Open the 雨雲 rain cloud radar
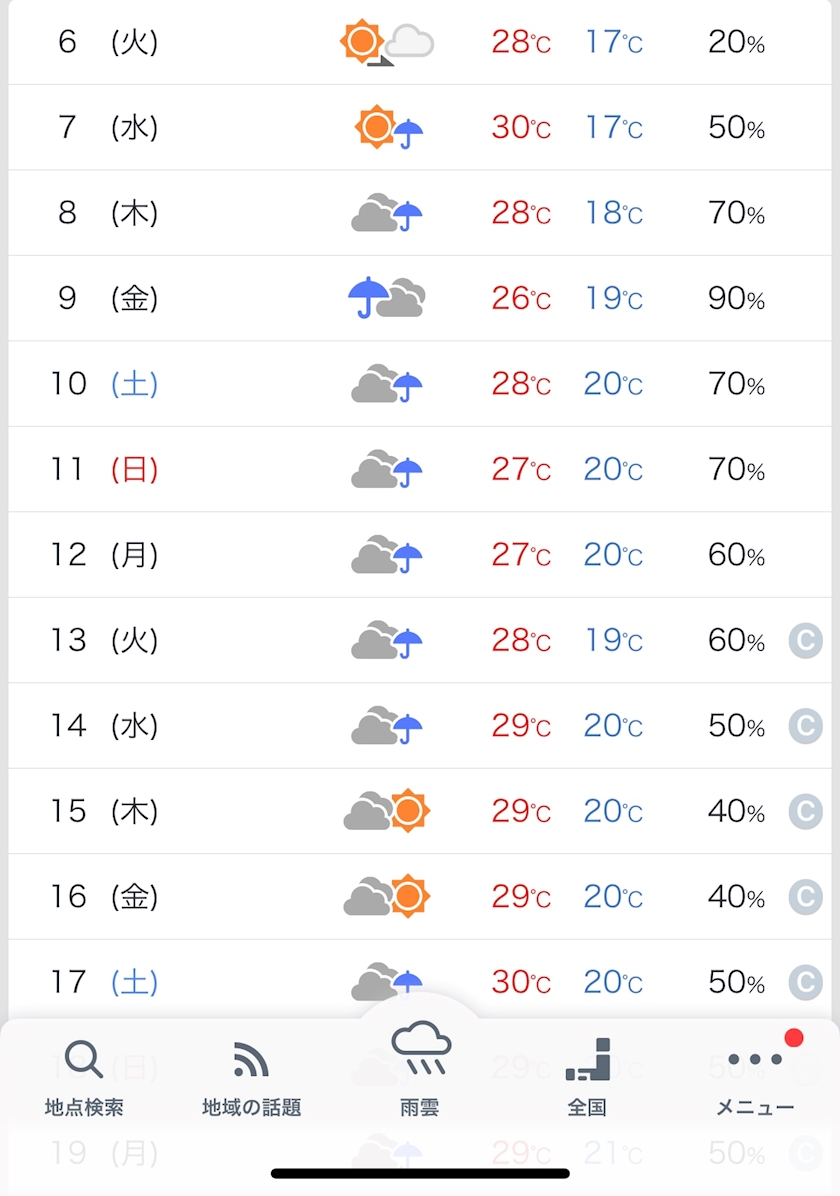The width and height of the screenshot is (840, 1196). pos(420,1050)
